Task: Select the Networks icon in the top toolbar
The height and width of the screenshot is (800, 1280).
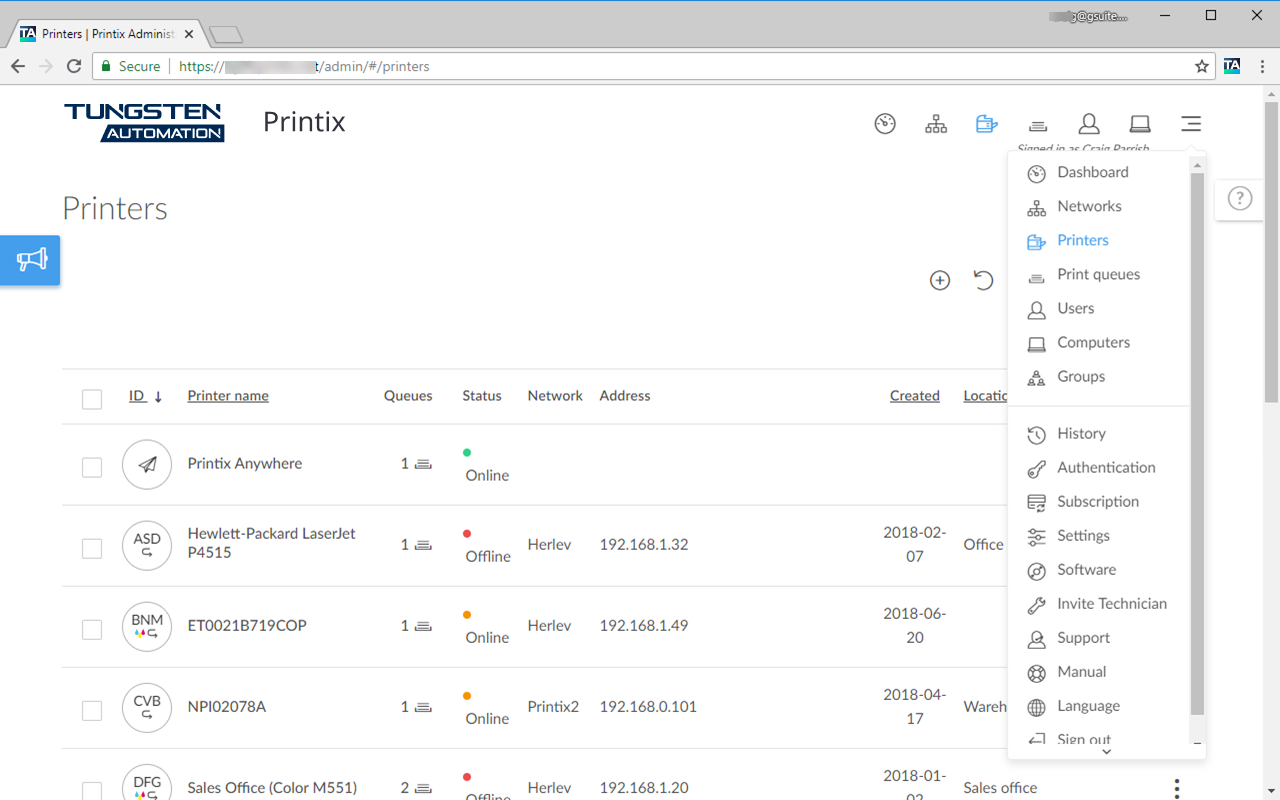Action: tap(936, 123)
